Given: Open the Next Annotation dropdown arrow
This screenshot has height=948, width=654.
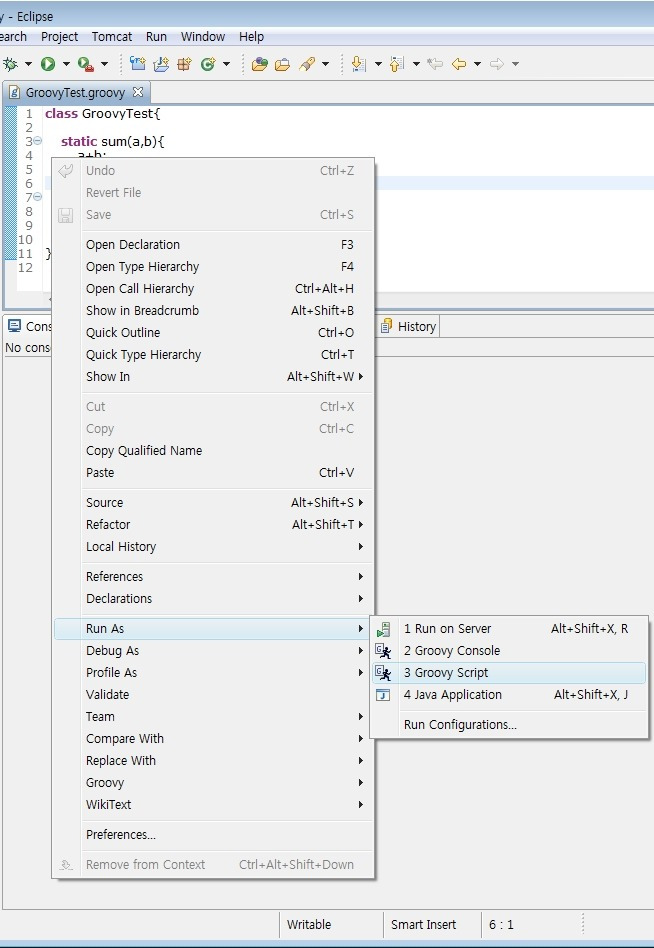Looking at the screenshot, I should [x=378, y=63].
